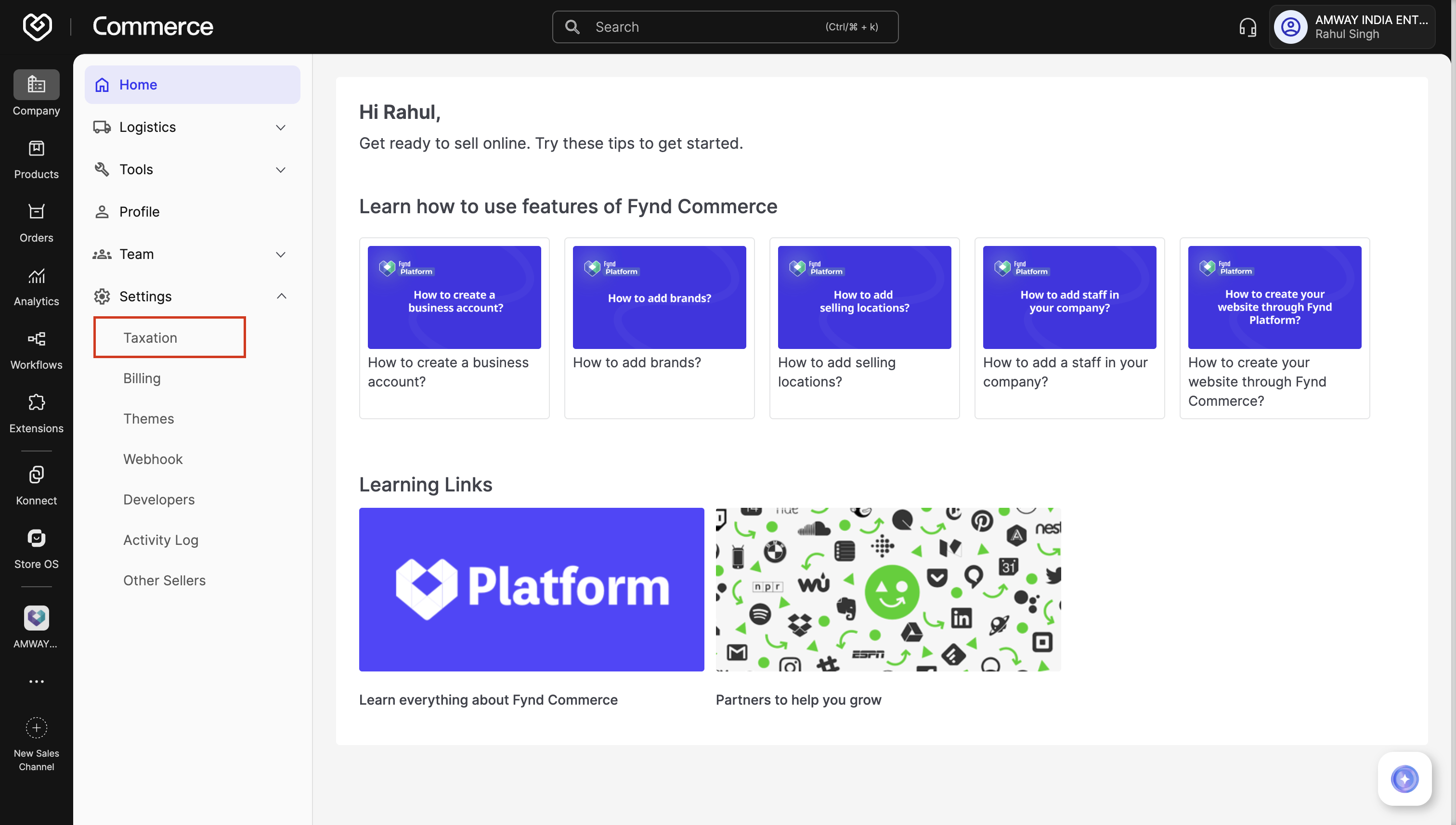Click the AMWAY INDIA ENT... account name

click(1371, 19)
